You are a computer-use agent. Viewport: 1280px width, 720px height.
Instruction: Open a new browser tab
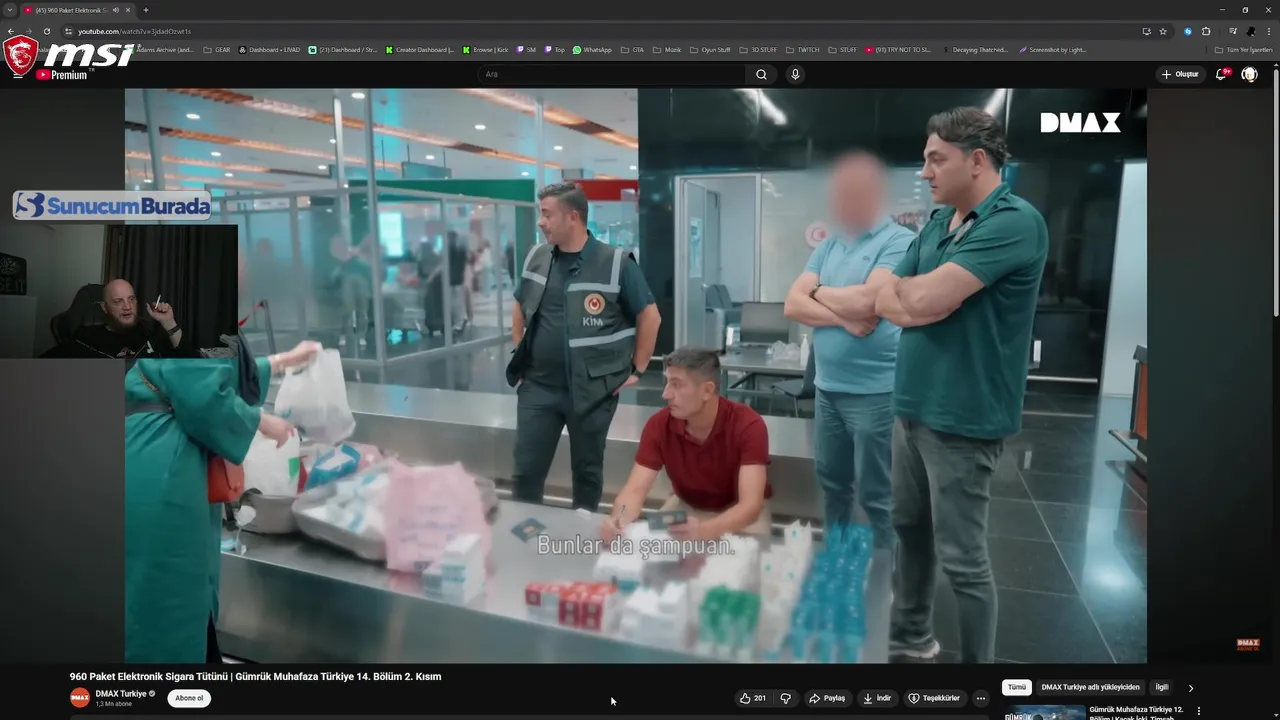tap(146, 10)
